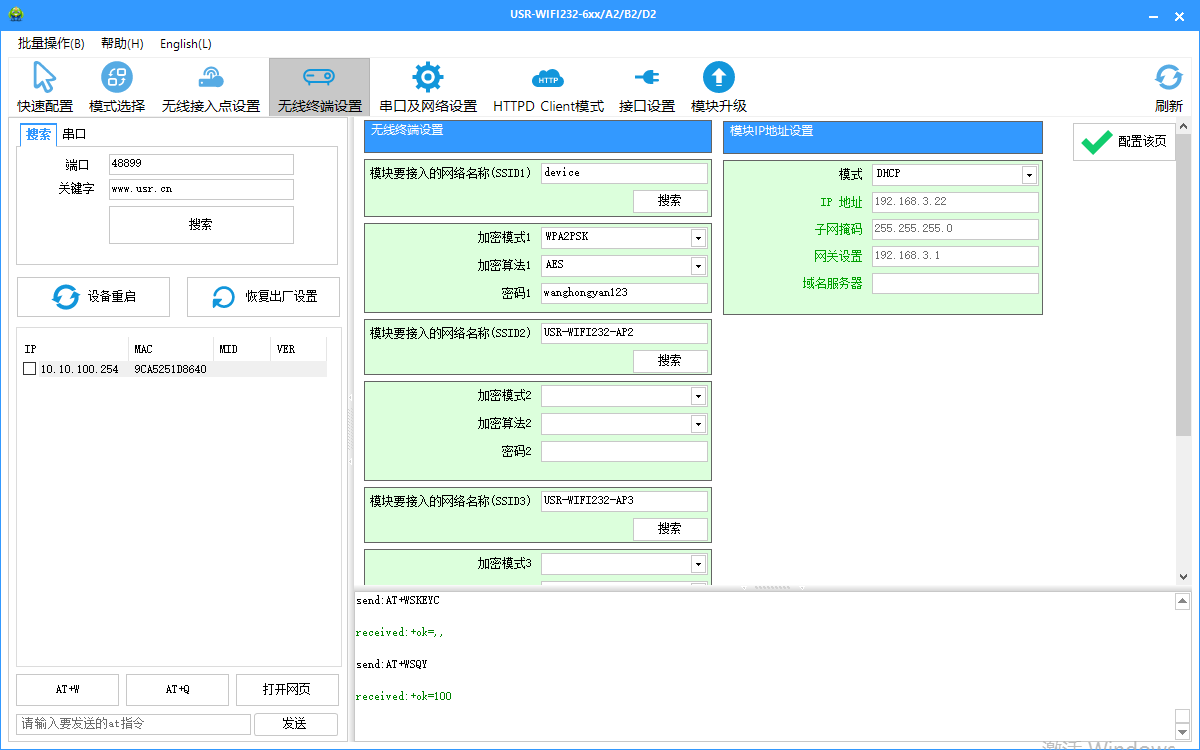Click log panel scroll up arrow
This screenshot has width=1200, height=750.
coord(1183,601)
